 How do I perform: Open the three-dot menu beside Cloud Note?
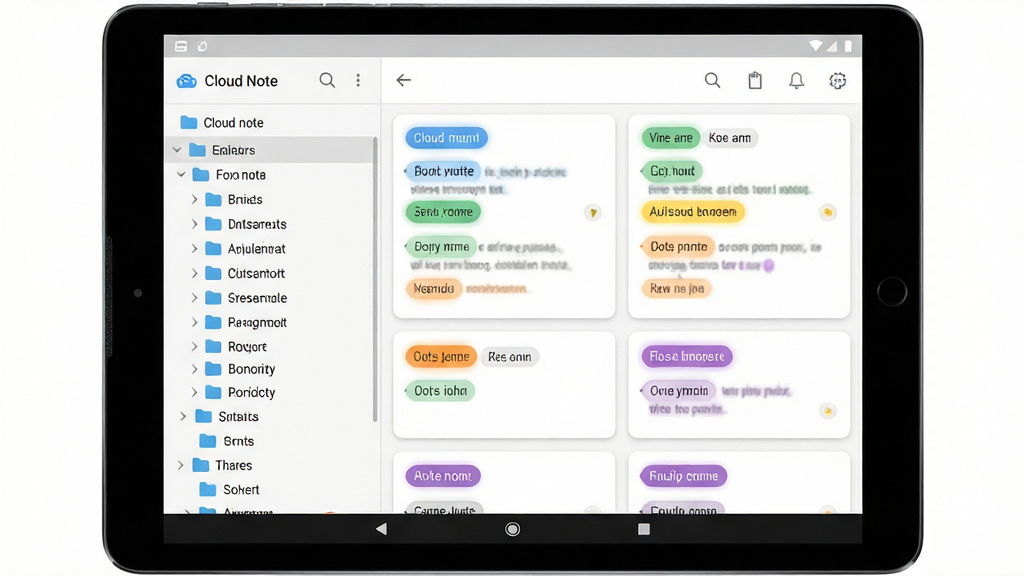[x=358, y=80]
